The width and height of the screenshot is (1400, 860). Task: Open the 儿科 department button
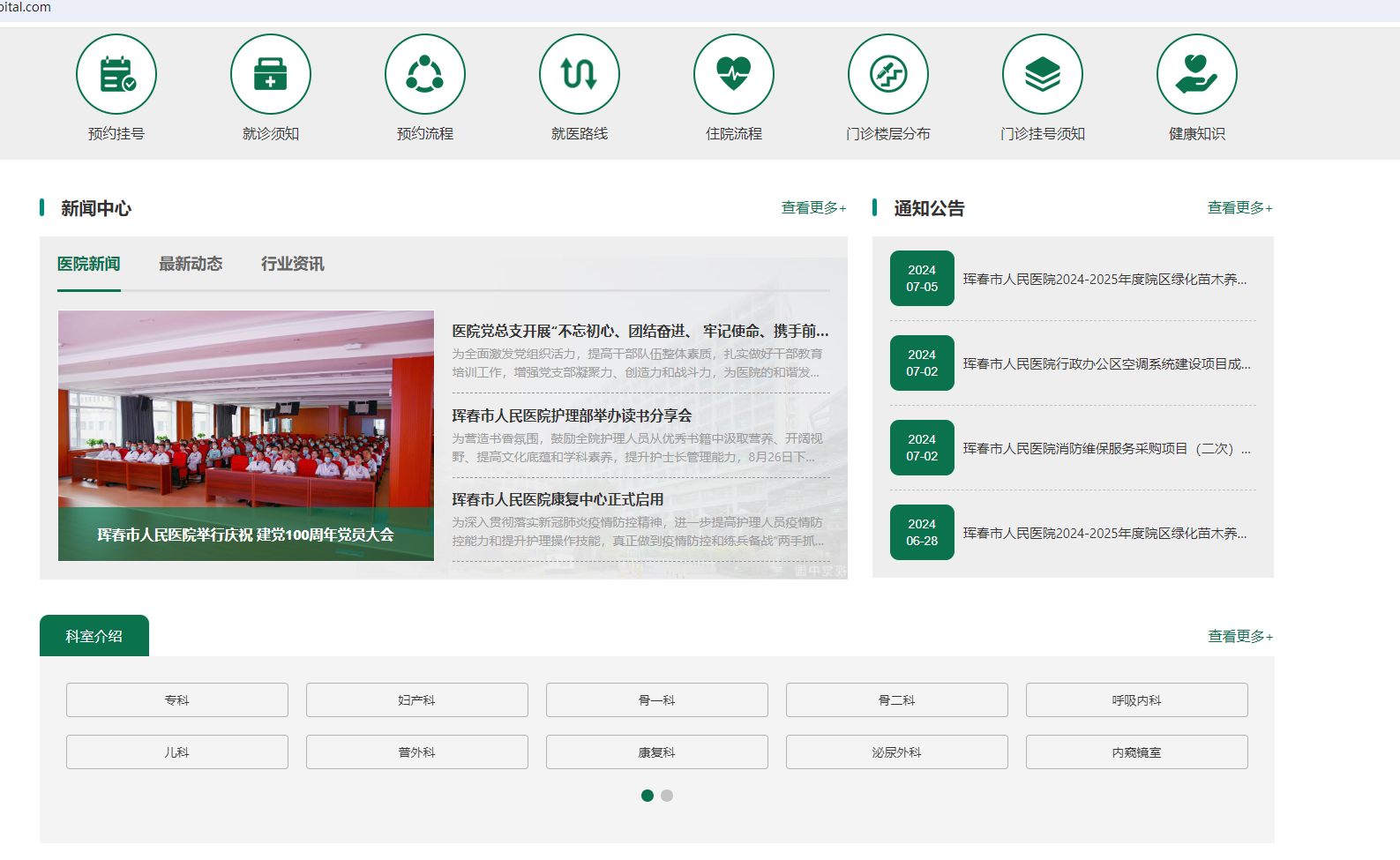pos(177,752)
